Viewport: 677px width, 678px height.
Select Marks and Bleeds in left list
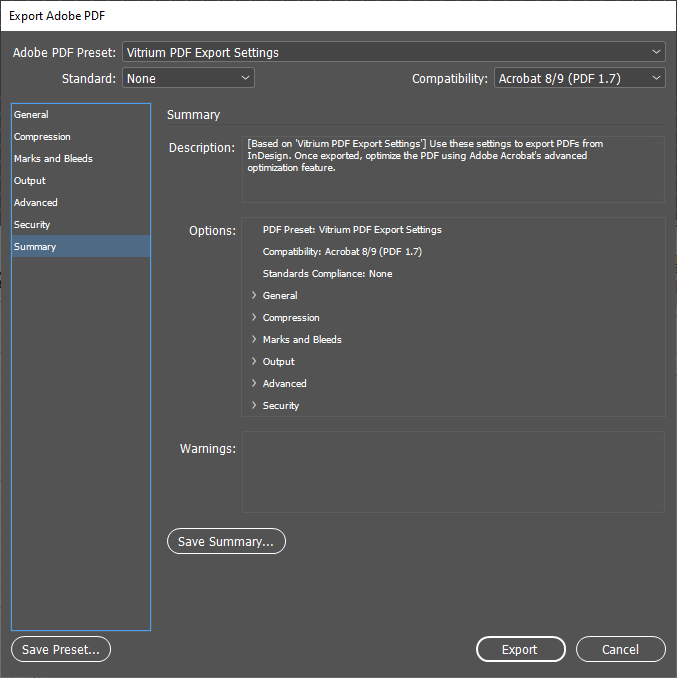81,159
